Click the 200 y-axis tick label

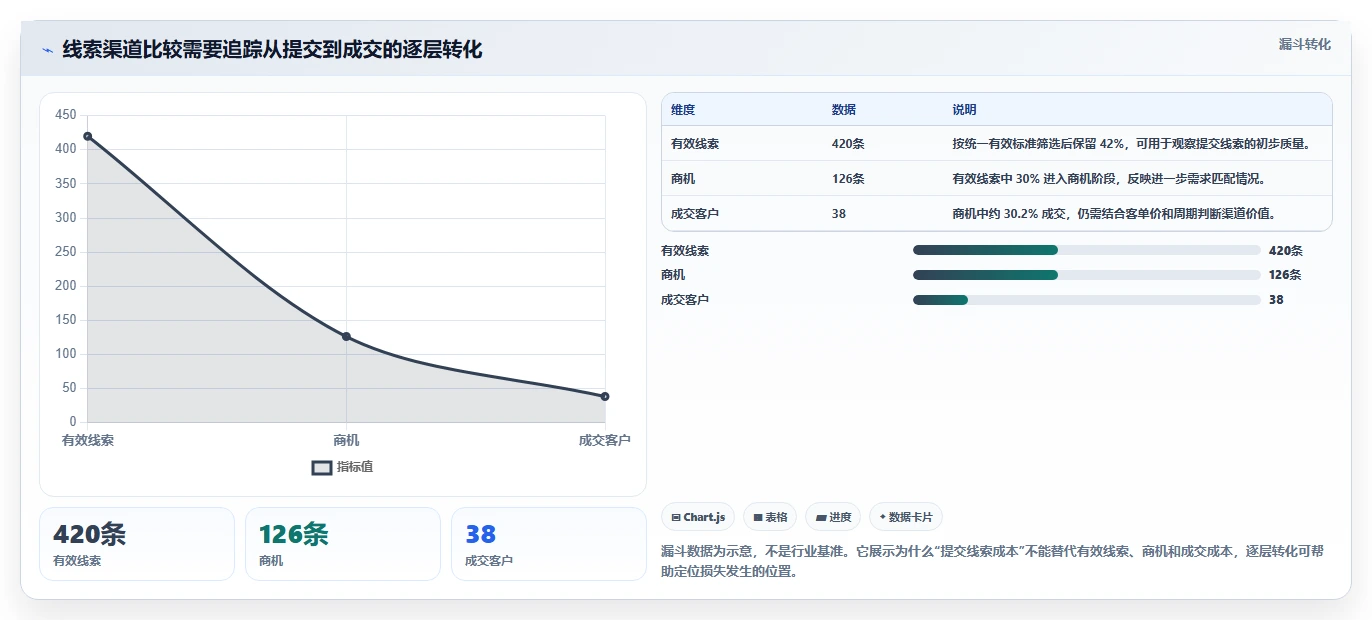[x=66, y=285]
